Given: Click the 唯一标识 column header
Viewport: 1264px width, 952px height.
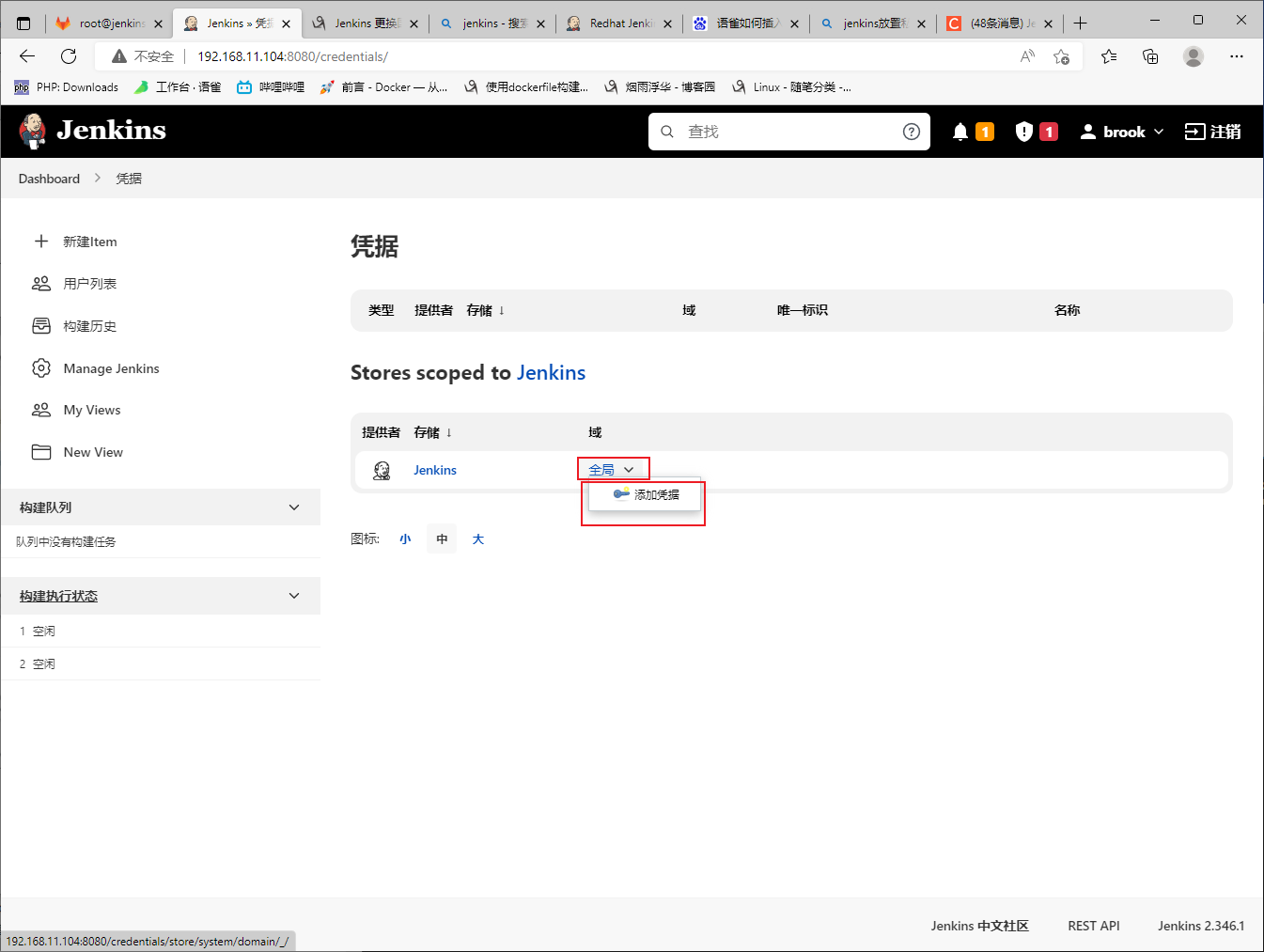Looking at the screenshot, I should click(803, 310).
